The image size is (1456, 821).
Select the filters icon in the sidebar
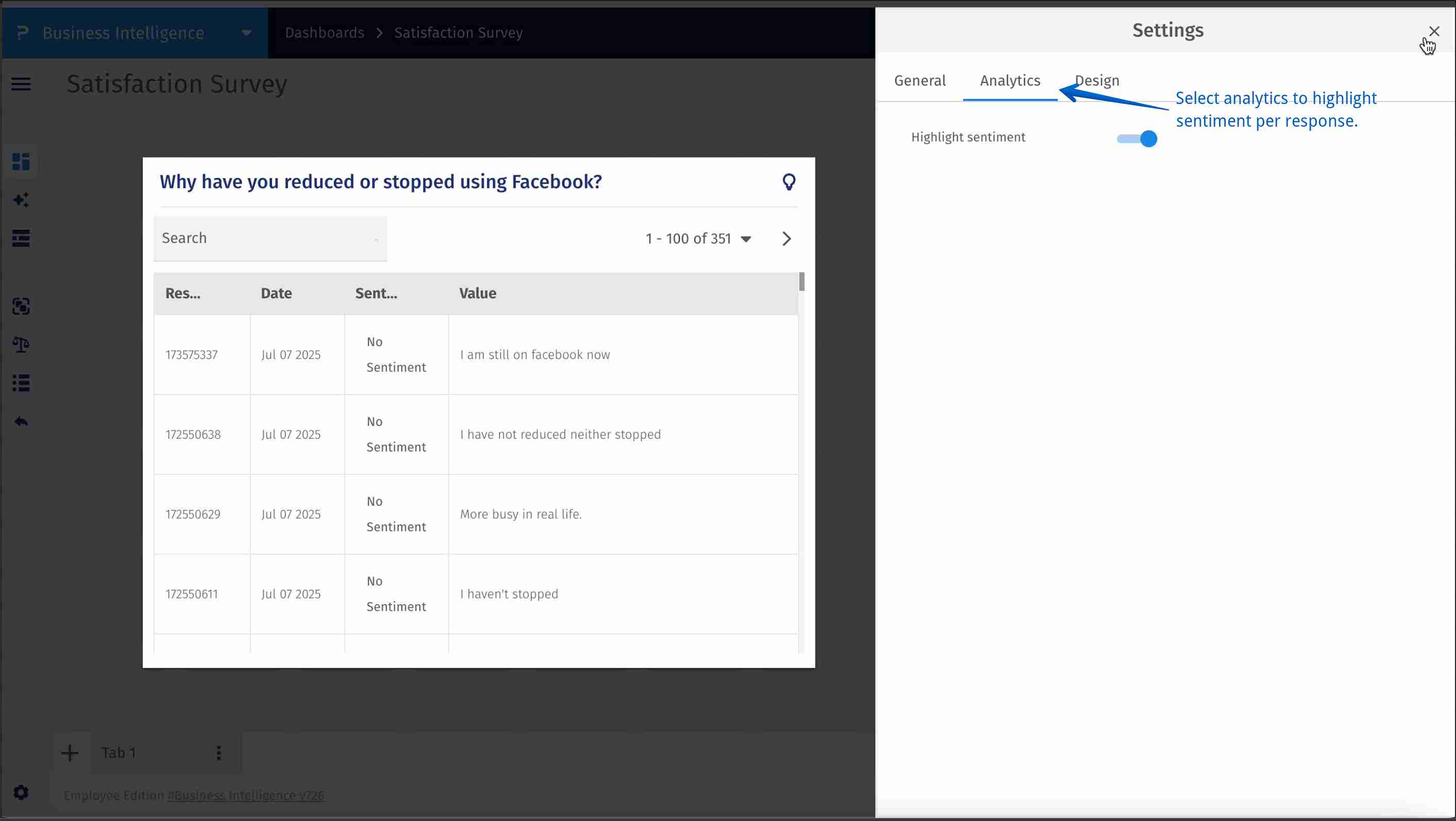[x=21, y=238]
